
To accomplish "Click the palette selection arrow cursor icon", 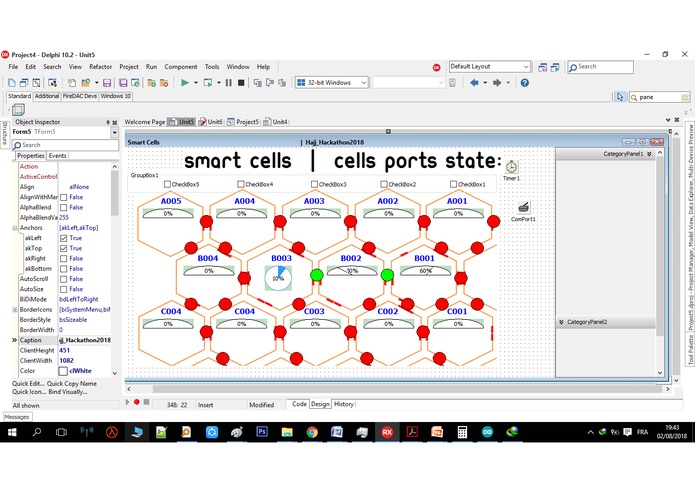I will (x=620, y=97).
